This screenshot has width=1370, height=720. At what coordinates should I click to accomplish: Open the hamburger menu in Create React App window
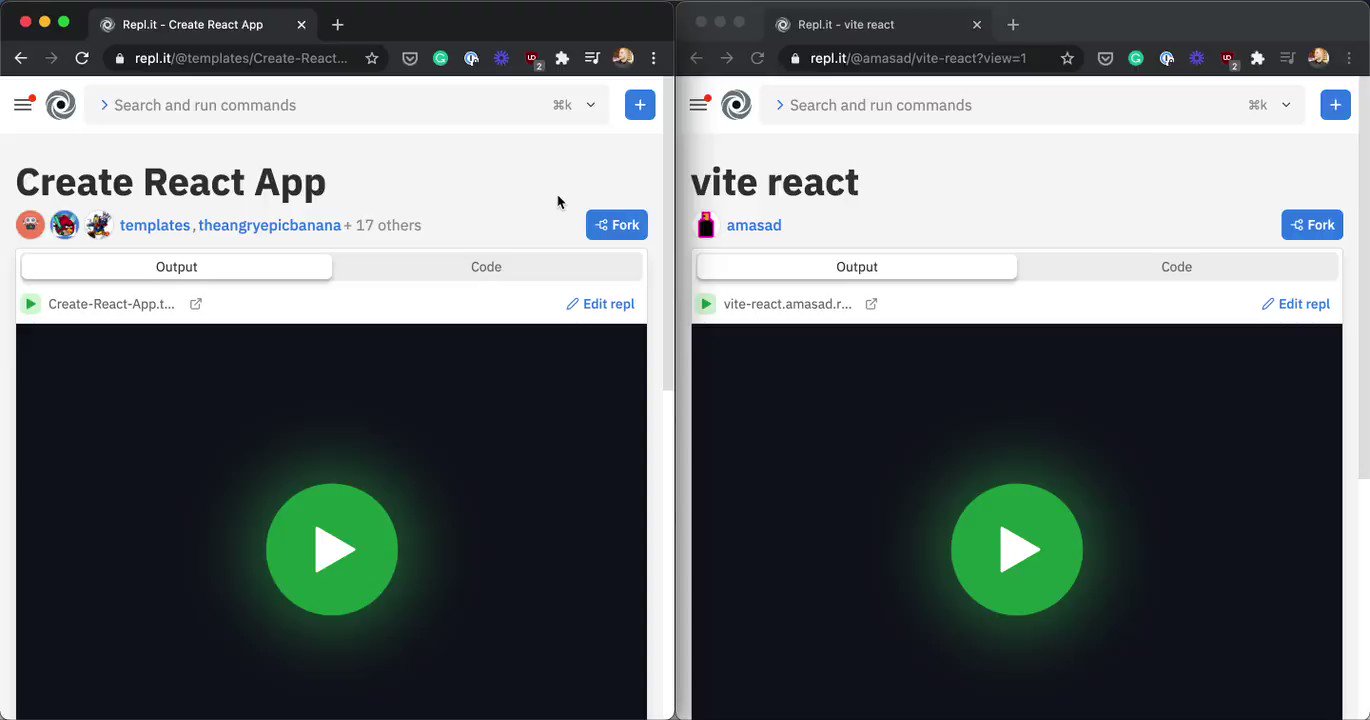click(24, 104)
